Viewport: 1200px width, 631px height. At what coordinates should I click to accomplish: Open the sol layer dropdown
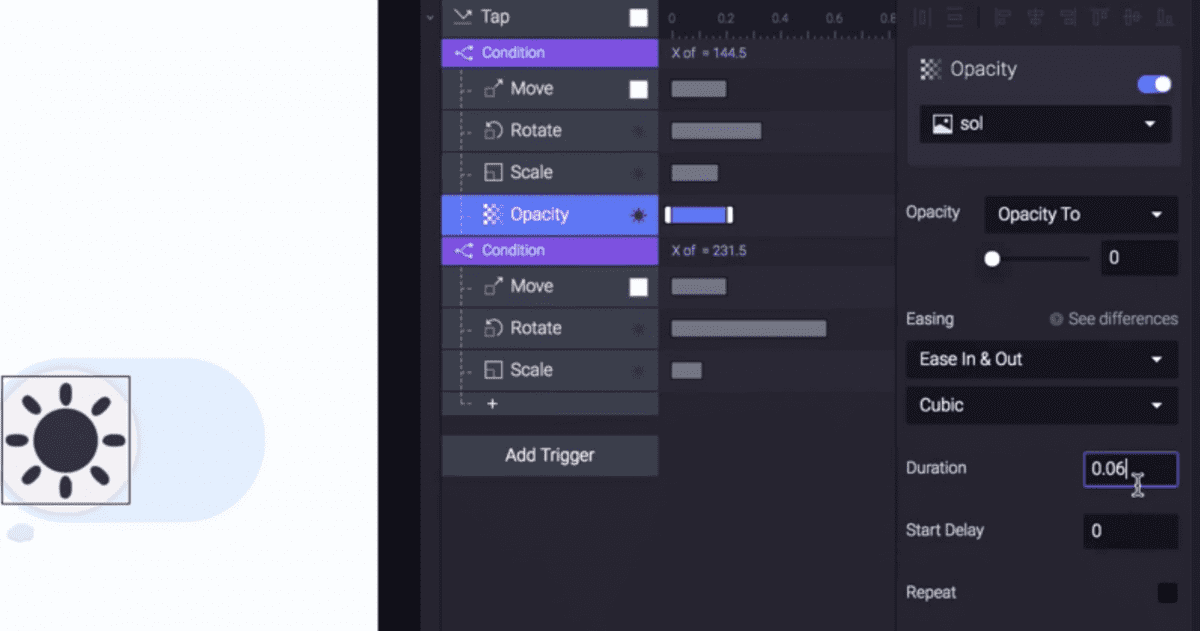(1045, 125)
